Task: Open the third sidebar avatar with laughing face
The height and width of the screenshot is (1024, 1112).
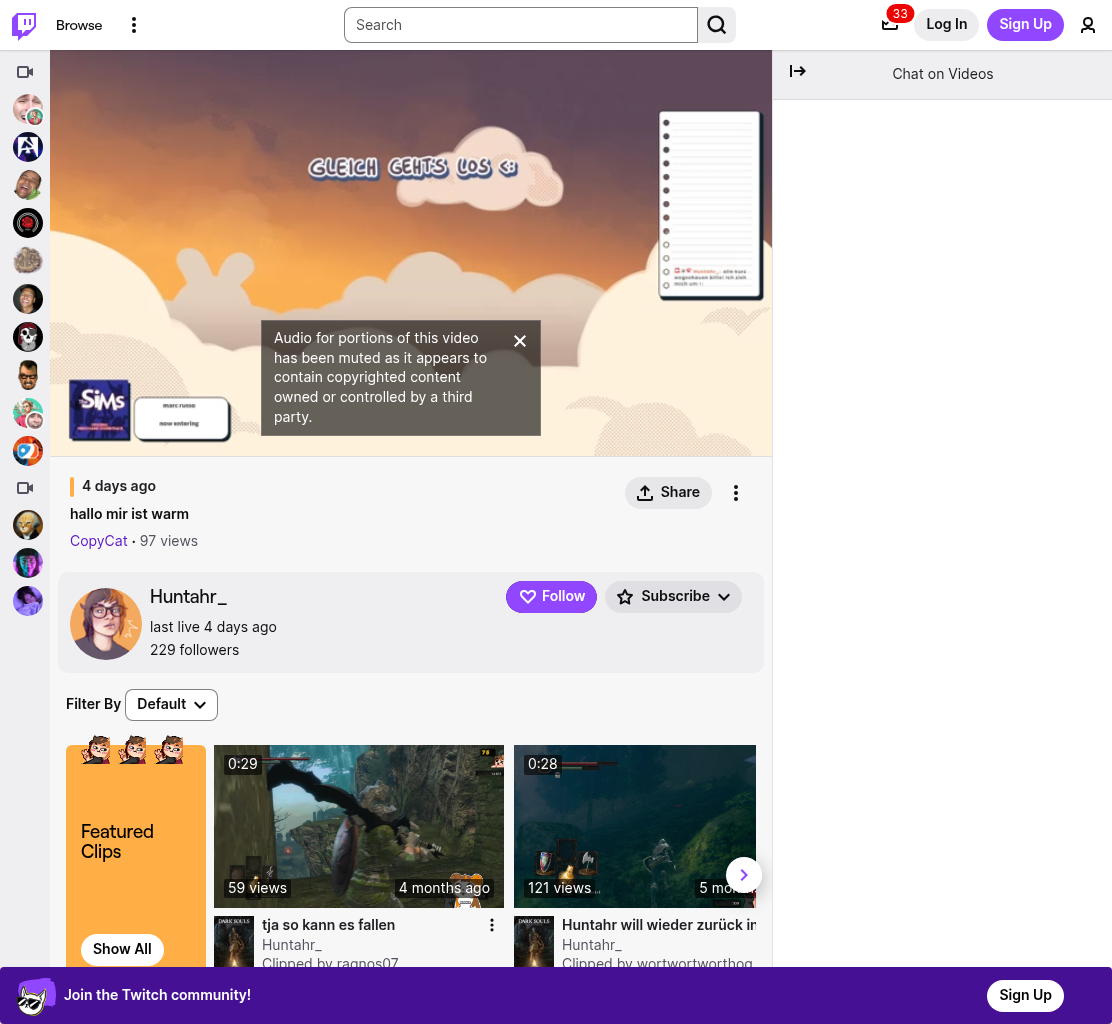Action: [28, 185]
